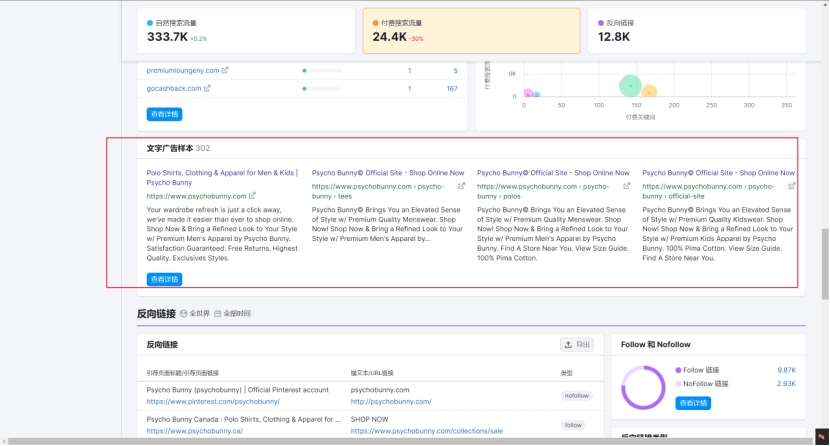Screen dimensions: 830x446
Task: Select the 自然搜索流量 metric card
Action: tap(245, 30)
